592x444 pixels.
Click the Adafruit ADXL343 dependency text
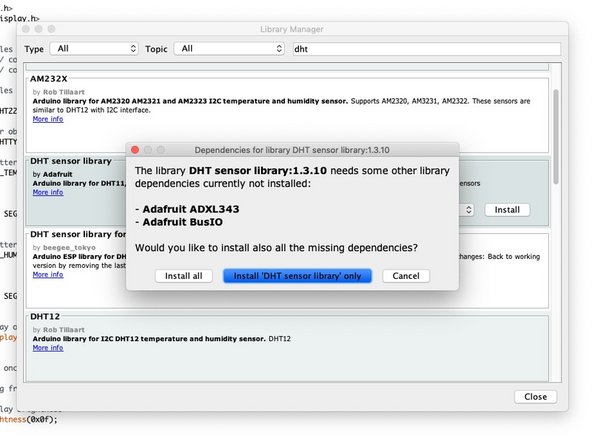(x=191, y=209)
